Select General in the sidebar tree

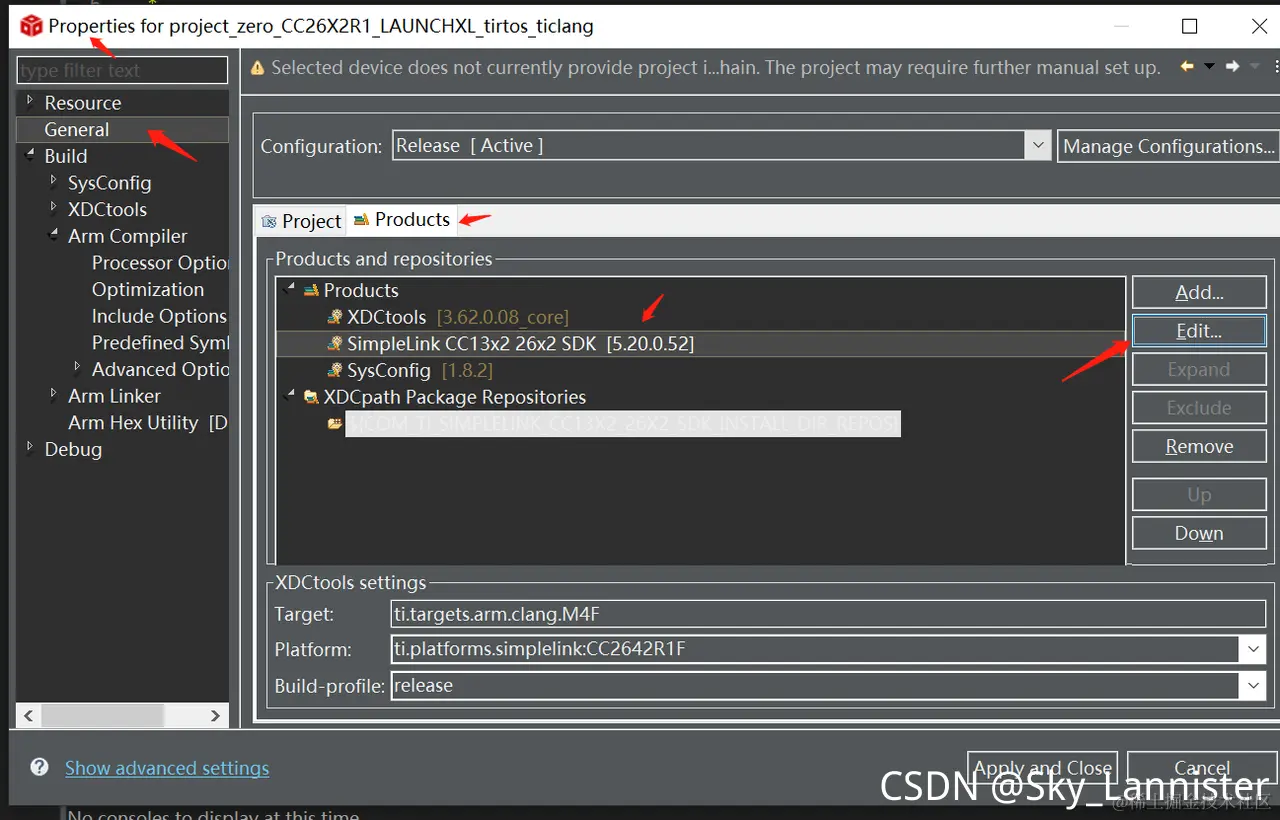coord(77,130)
